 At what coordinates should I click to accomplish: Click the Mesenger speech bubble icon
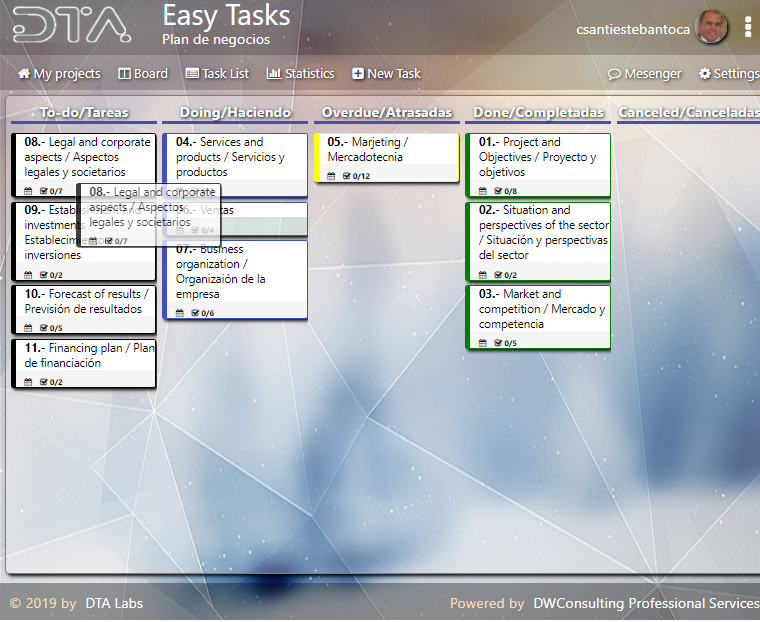pyautogui.click(x=614, y=74)
